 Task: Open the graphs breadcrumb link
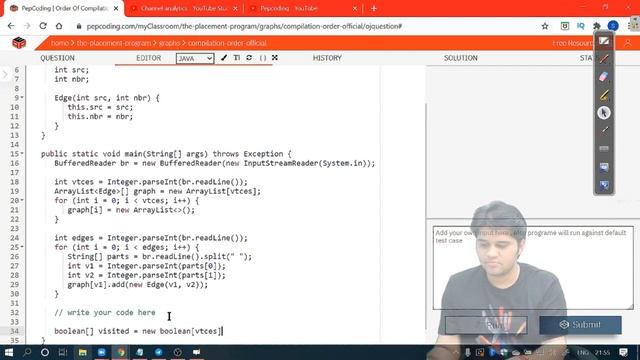click(x=169, y=43)
